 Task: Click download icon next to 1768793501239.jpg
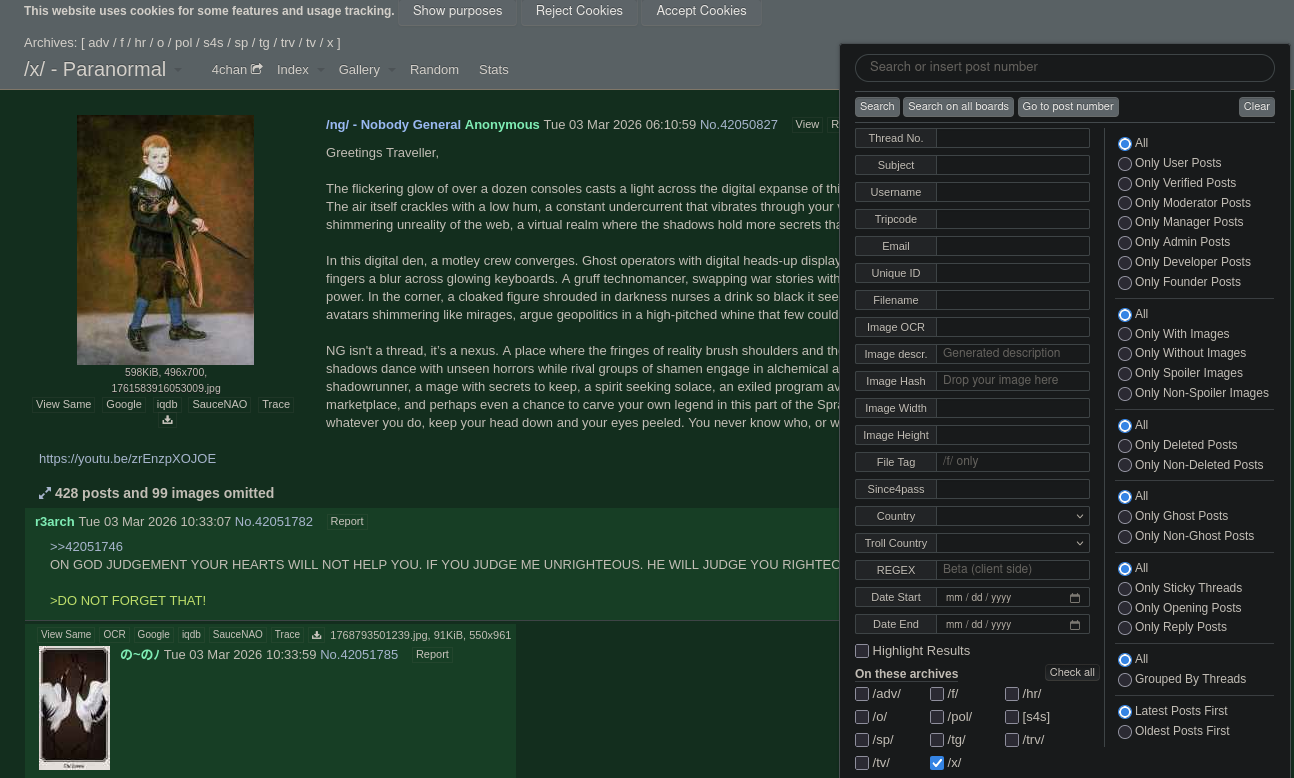(316, 635)
